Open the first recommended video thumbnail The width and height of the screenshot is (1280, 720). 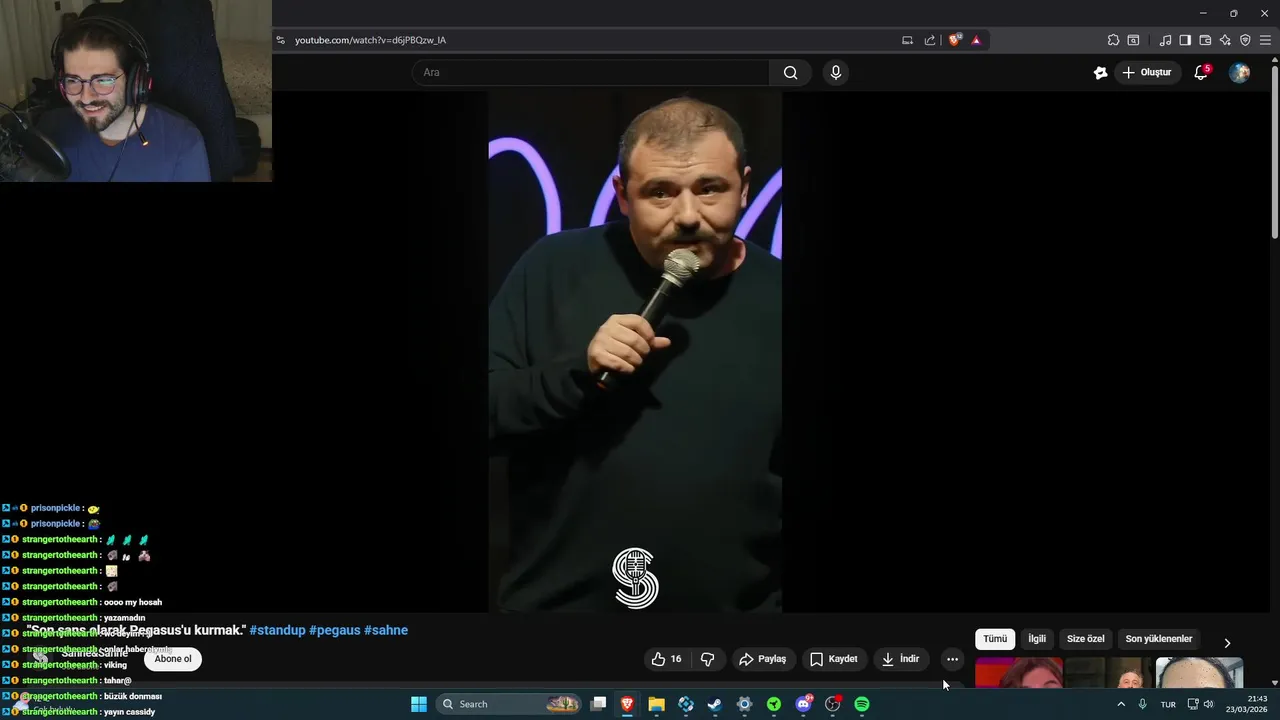pyautogui.click(x=1019, y=673)
